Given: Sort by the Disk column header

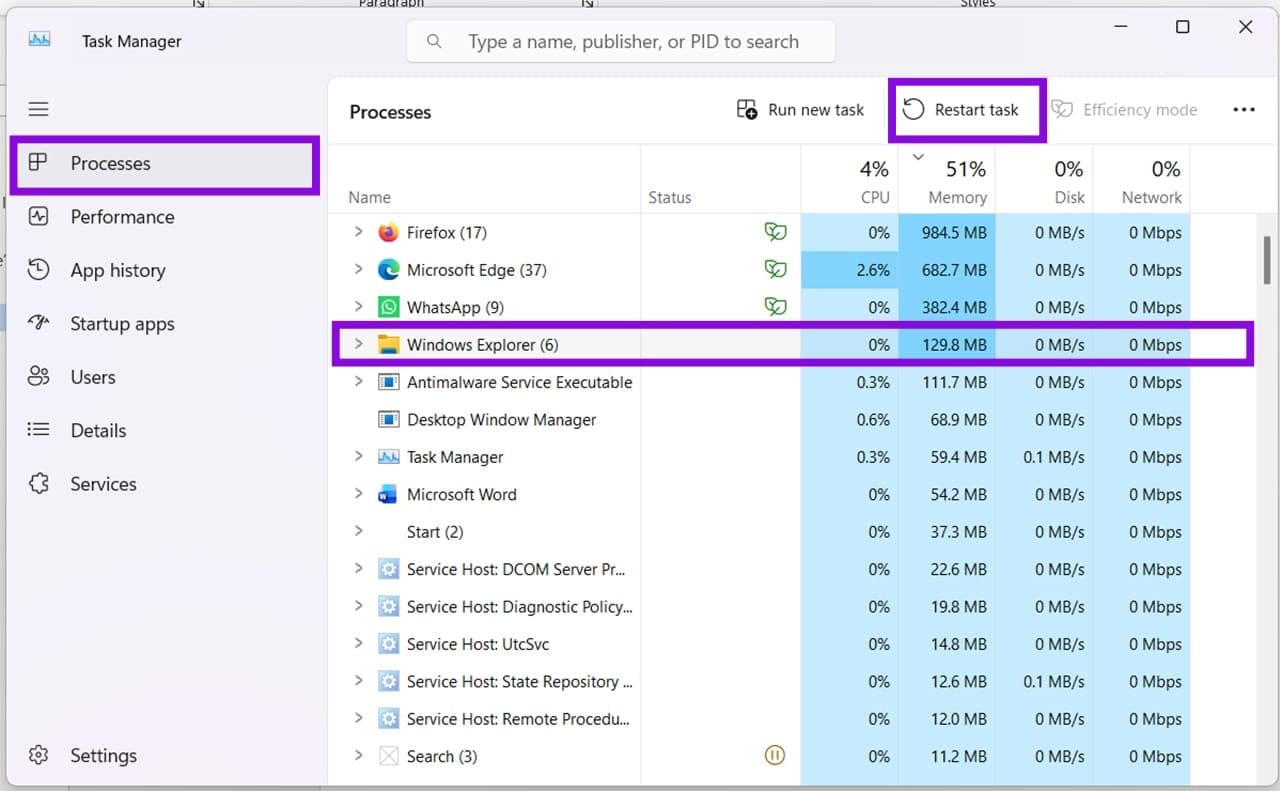Looking at the screenshot, I should [1044, 179].
